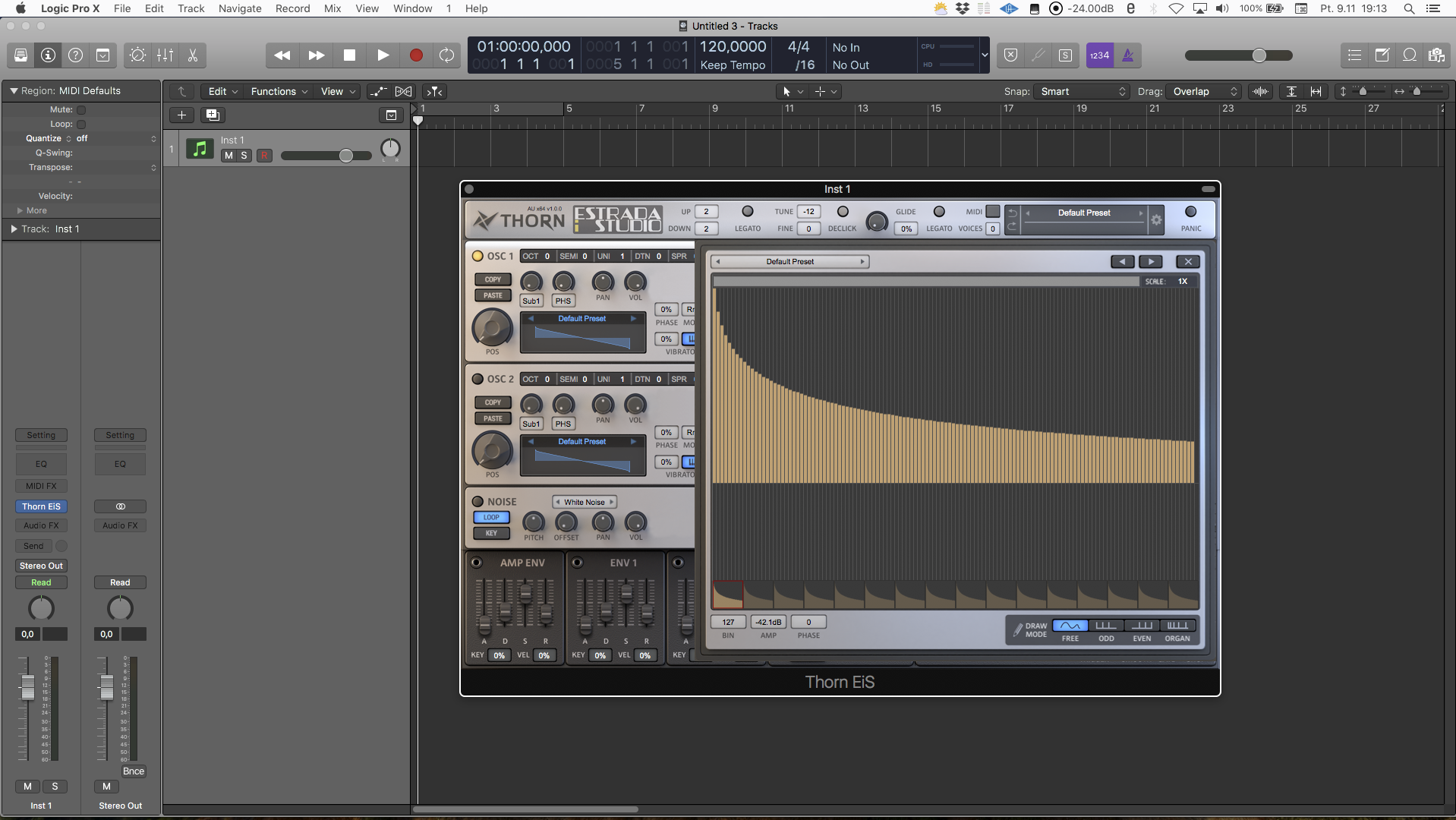Start playback with the Play button
1456x820 pixels.
(x=383, y=55)
